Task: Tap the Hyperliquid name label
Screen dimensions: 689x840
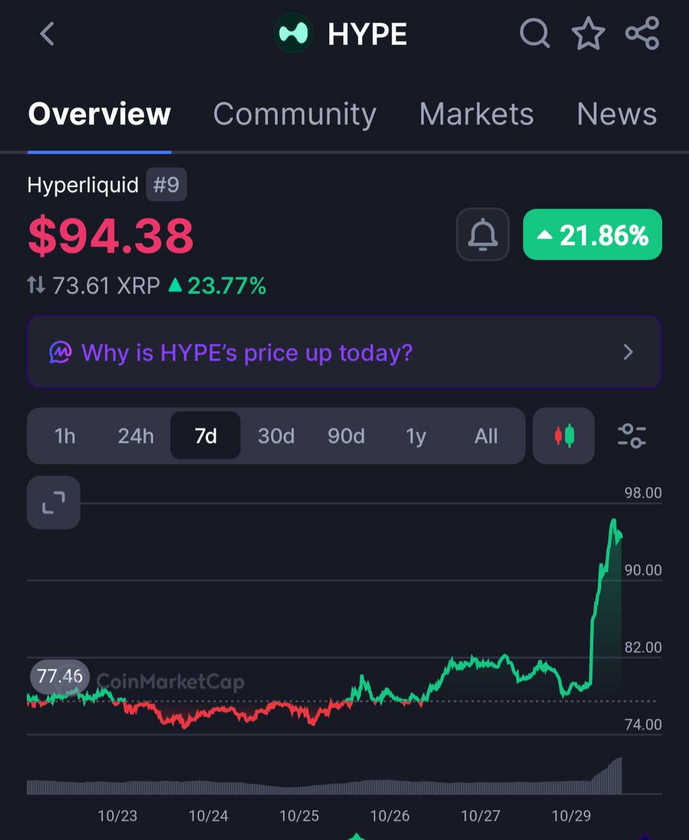Action: [83, 185]
